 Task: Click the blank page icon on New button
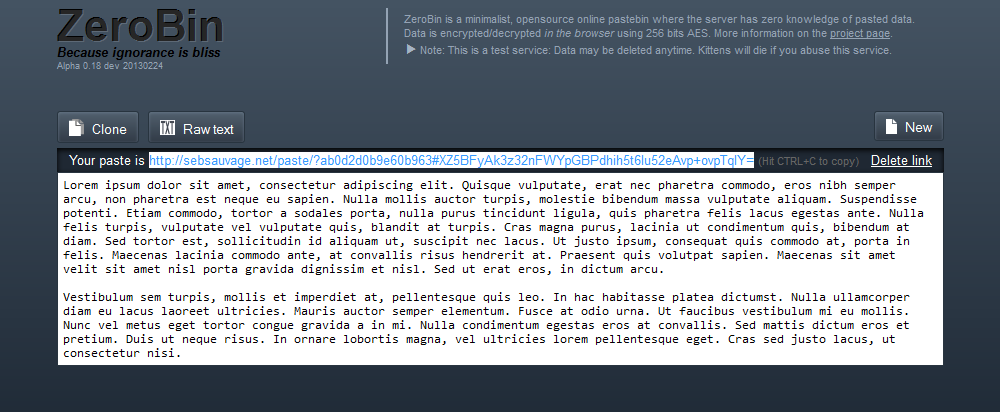(892, 126)
